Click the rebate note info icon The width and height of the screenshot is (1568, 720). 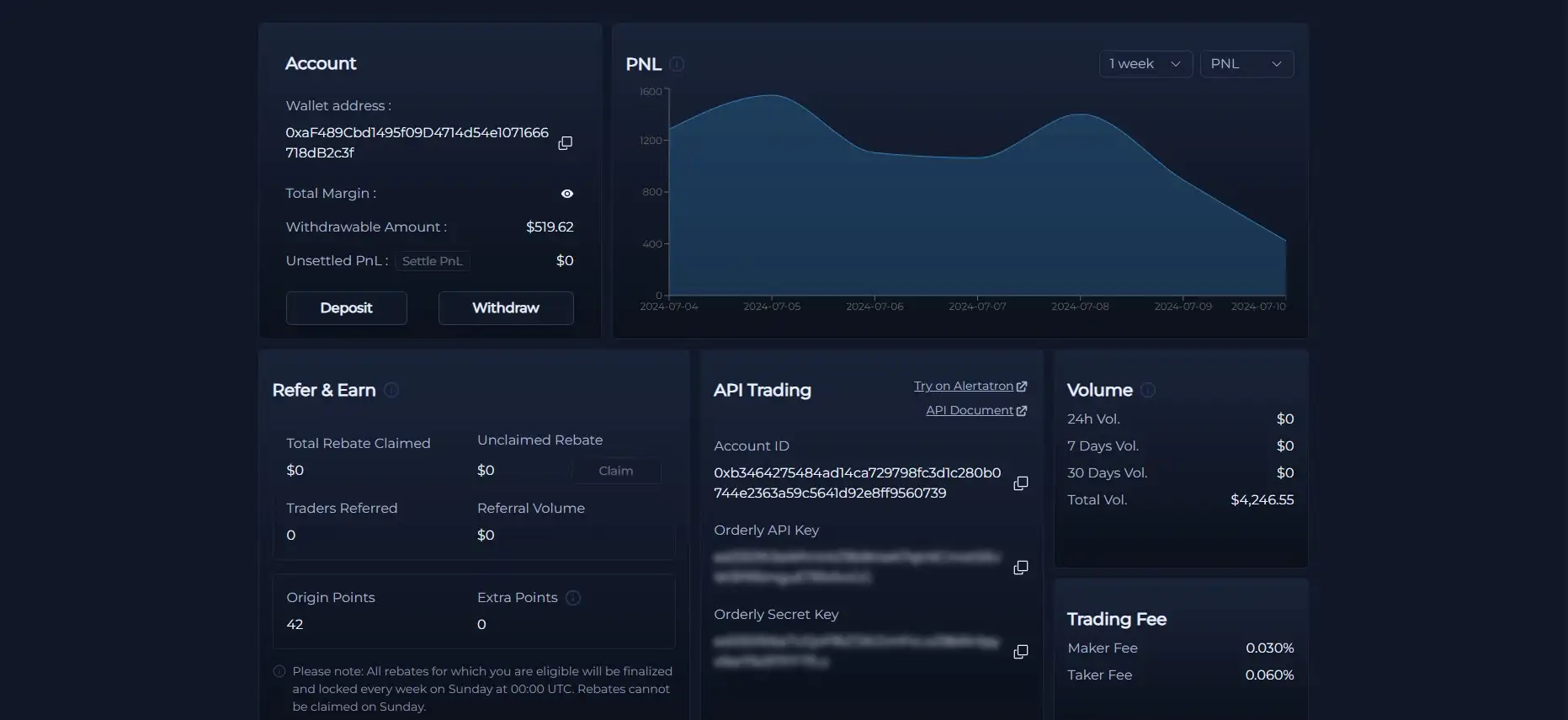pos(279,672)
